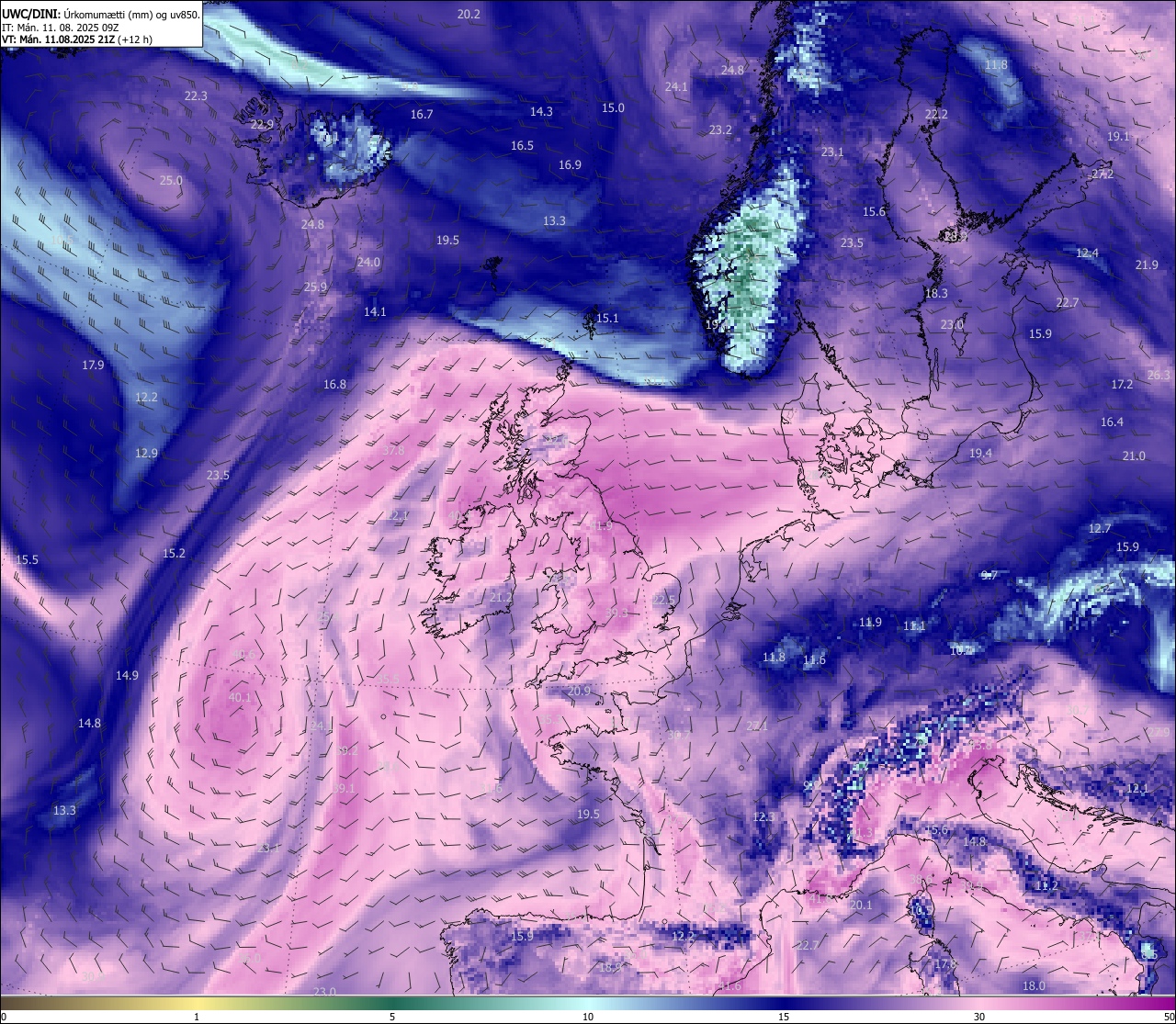Click the 11.9 value label

[x=870, y=623]
